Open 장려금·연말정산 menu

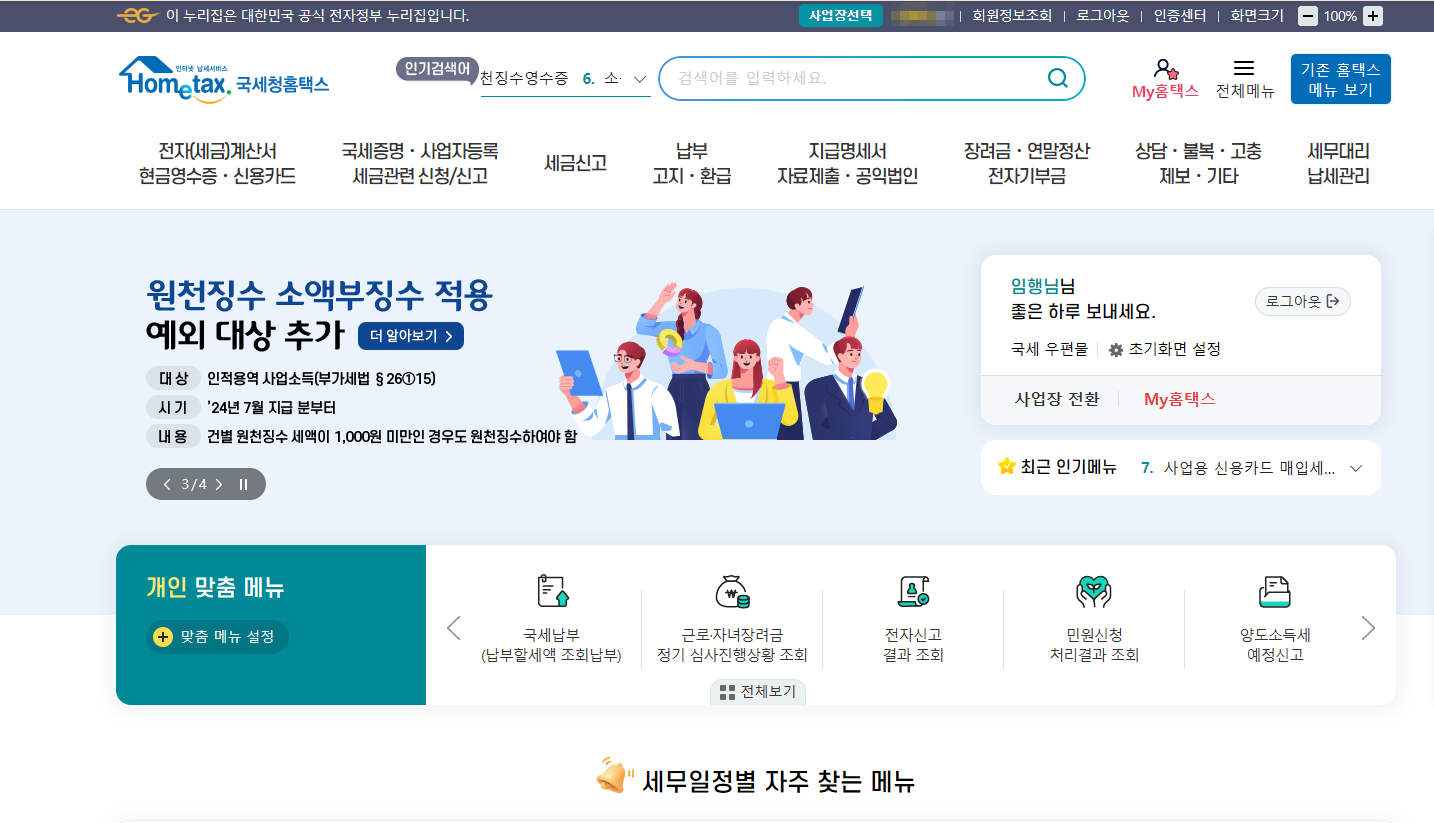tap(1026, 164)
